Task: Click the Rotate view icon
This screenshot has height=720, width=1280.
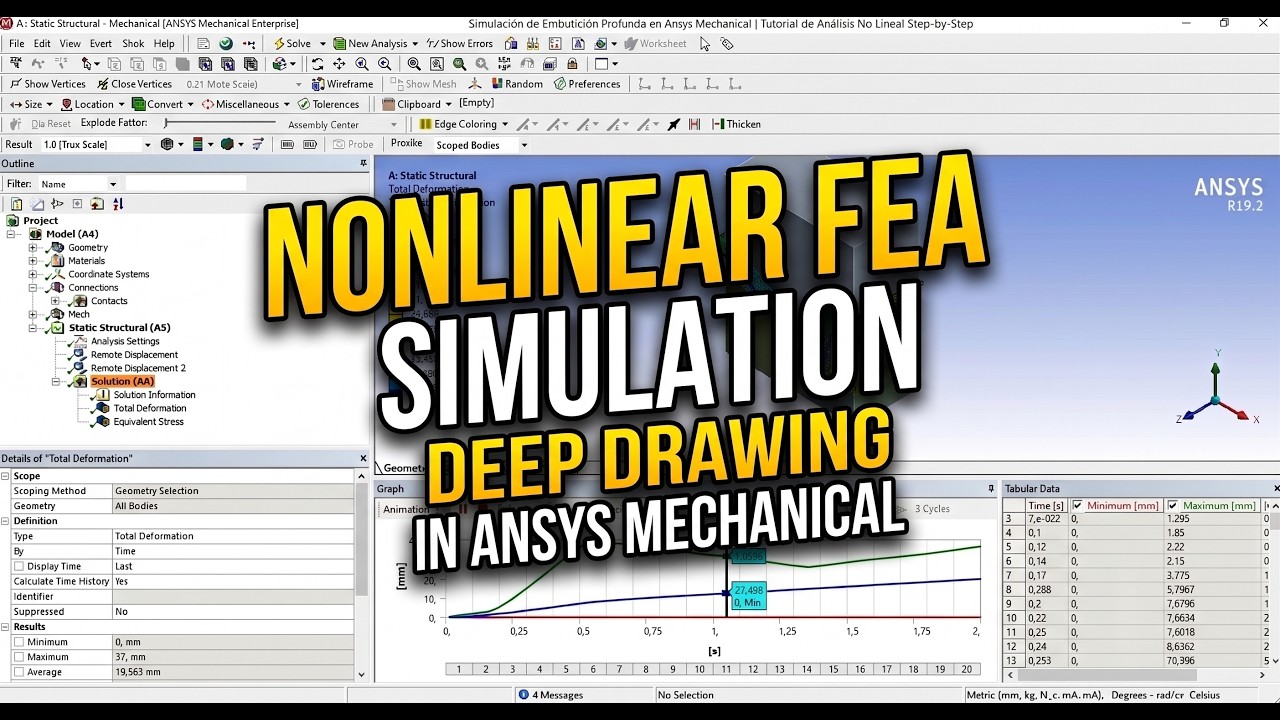Action: (318, 64)
